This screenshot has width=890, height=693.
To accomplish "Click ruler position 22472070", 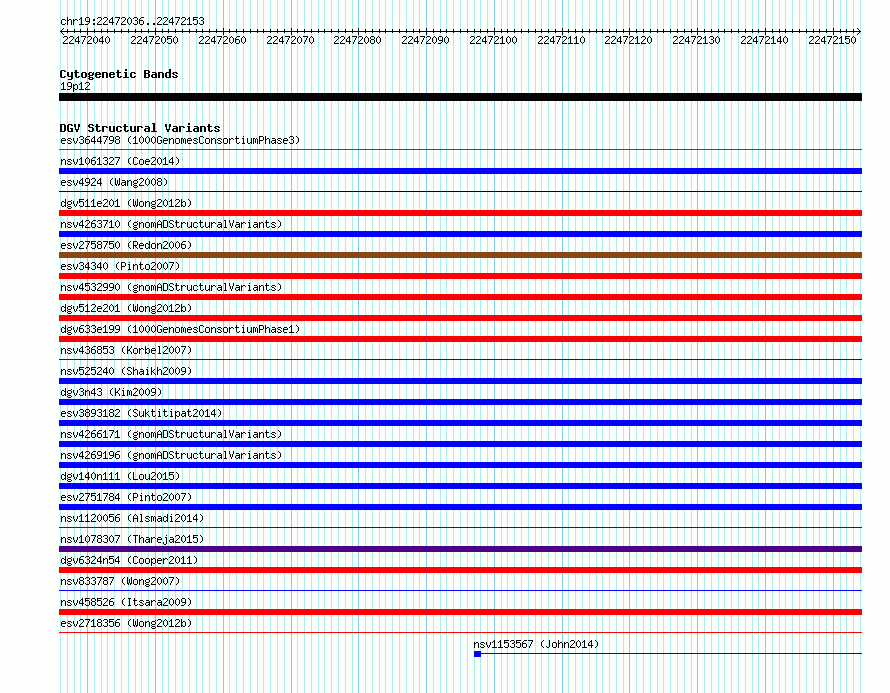I will [x=290, y=40].
